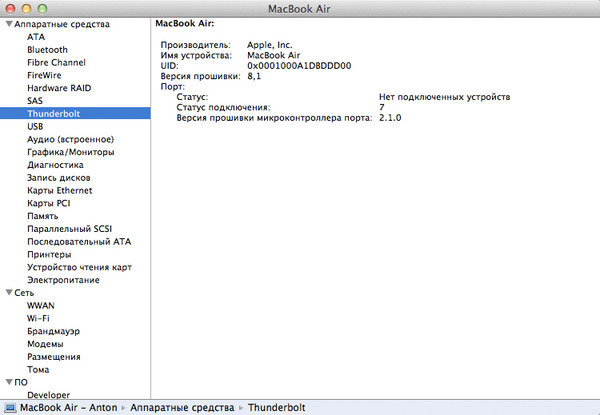Screen dimensions: 600x415
Task: Collapse the Аппаратные средства section triangle
Action: click(x=10, y=24)
